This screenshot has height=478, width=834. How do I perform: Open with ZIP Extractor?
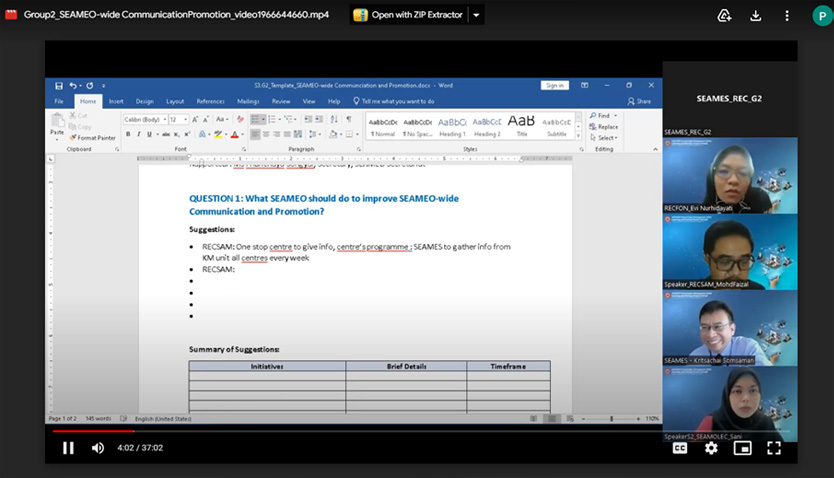tap(408, 15)
